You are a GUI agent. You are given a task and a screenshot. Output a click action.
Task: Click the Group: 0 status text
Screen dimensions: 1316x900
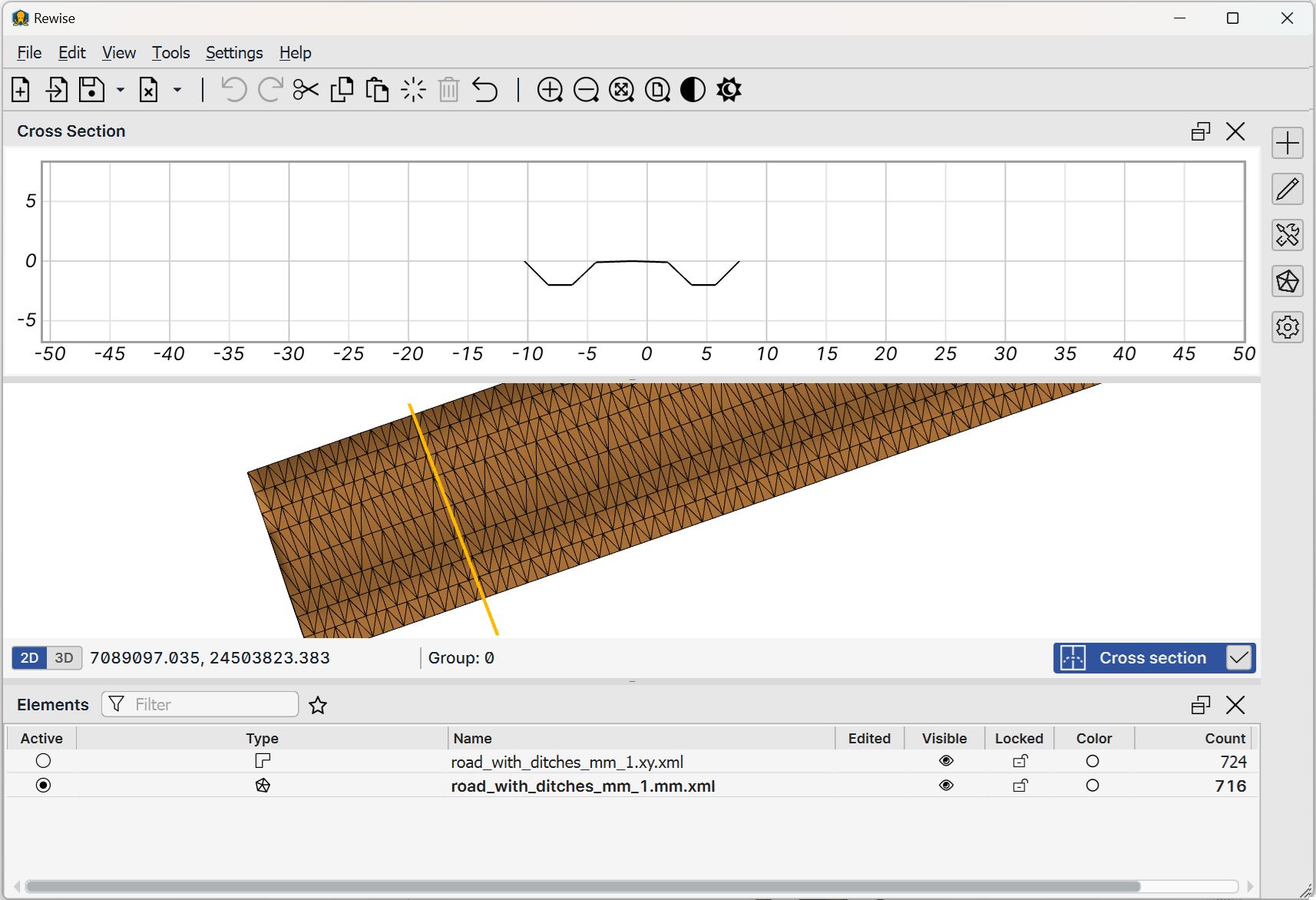(x=461, y=658)
